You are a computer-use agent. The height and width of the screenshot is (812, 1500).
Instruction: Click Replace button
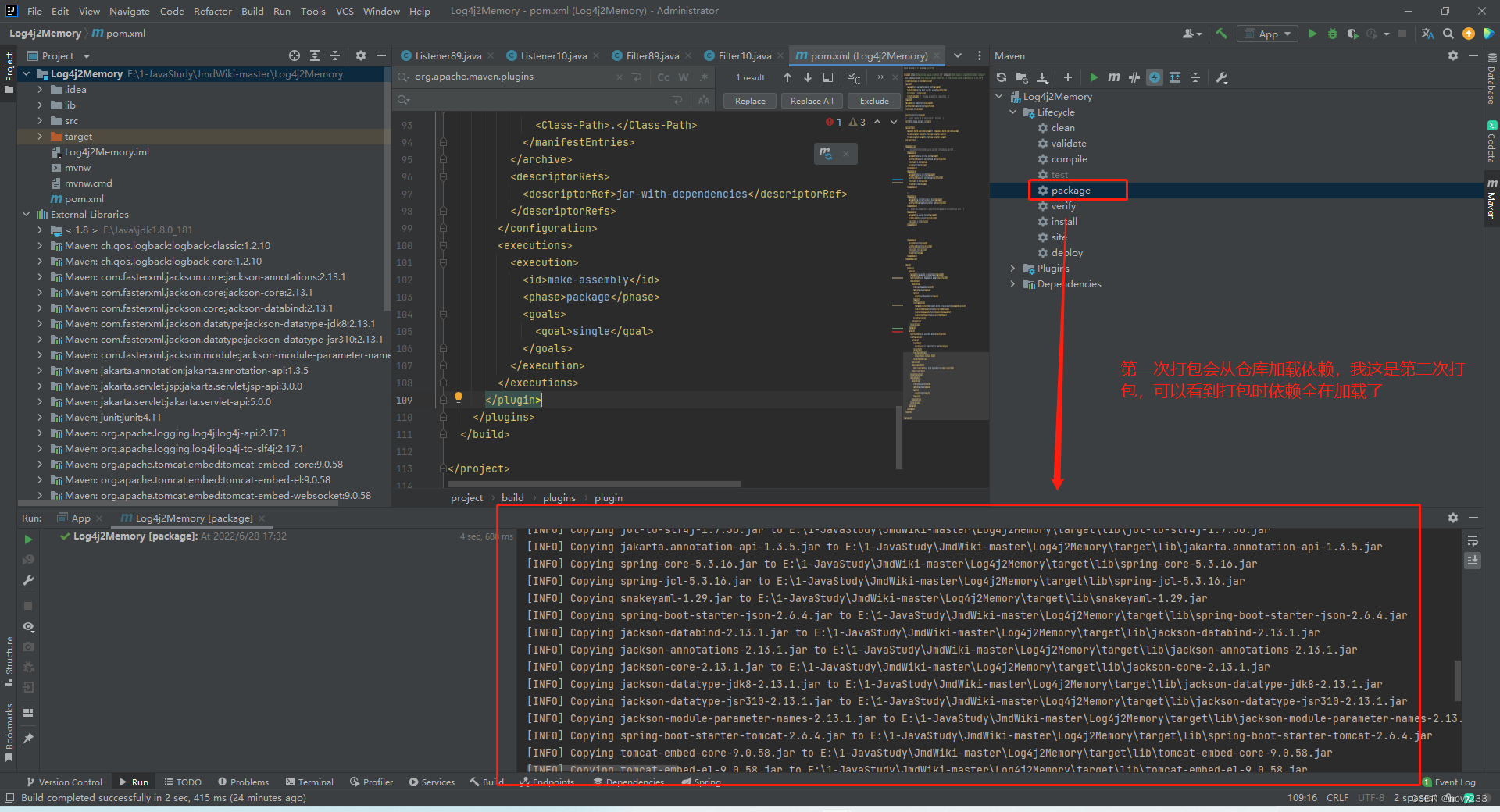tap(750, 101)
